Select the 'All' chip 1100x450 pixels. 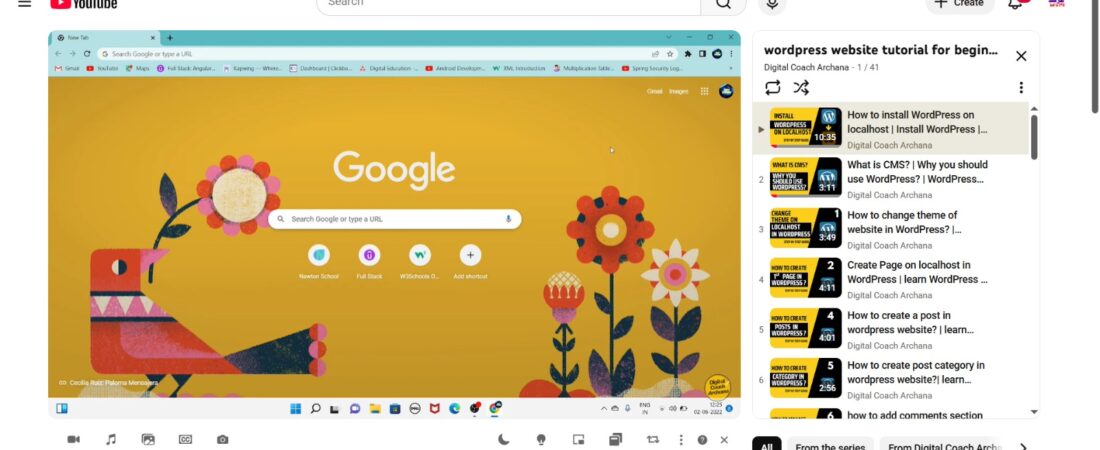(767, 444)
